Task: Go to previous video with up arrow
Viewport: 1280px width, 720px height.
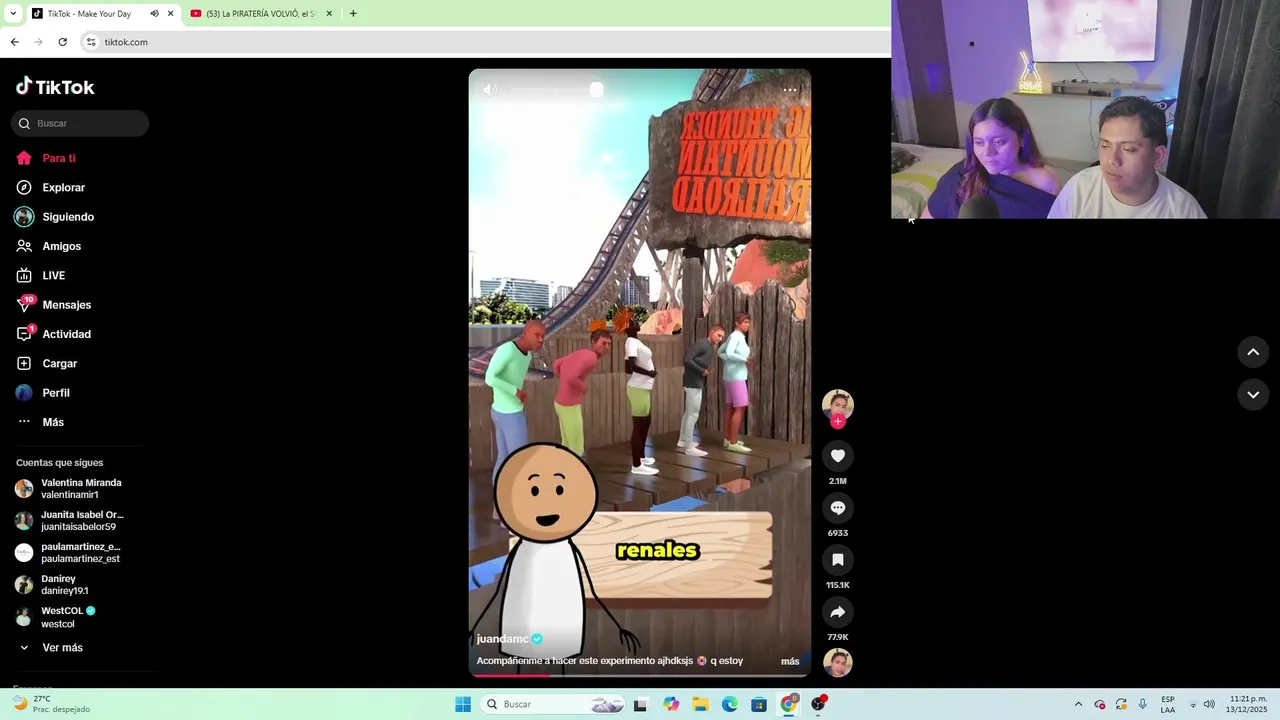Action: (x=1253, y=352)
